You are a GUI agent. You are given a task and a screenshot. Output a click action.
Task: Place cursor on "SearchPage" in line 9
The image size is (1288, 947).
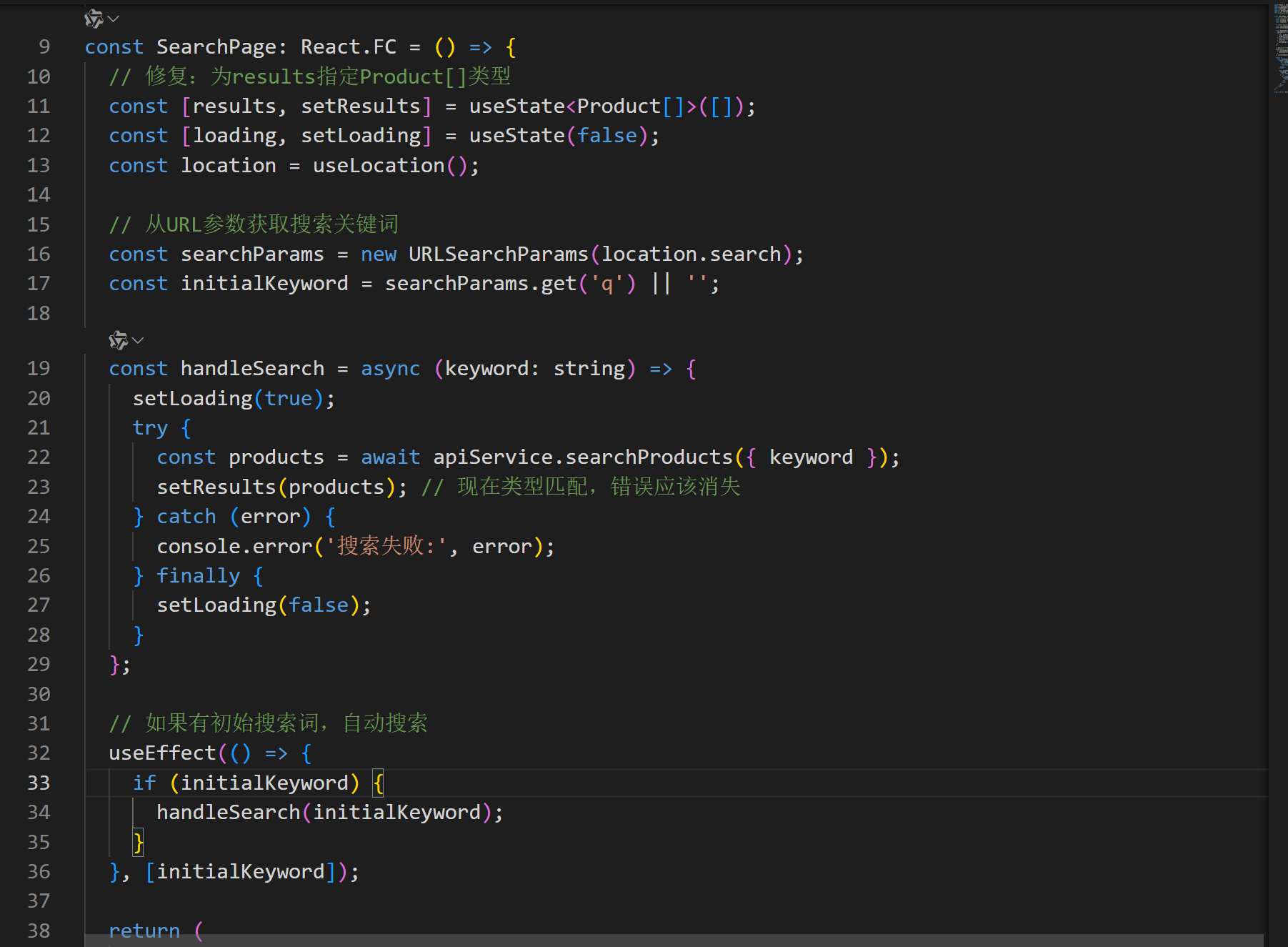pos(216,47)
